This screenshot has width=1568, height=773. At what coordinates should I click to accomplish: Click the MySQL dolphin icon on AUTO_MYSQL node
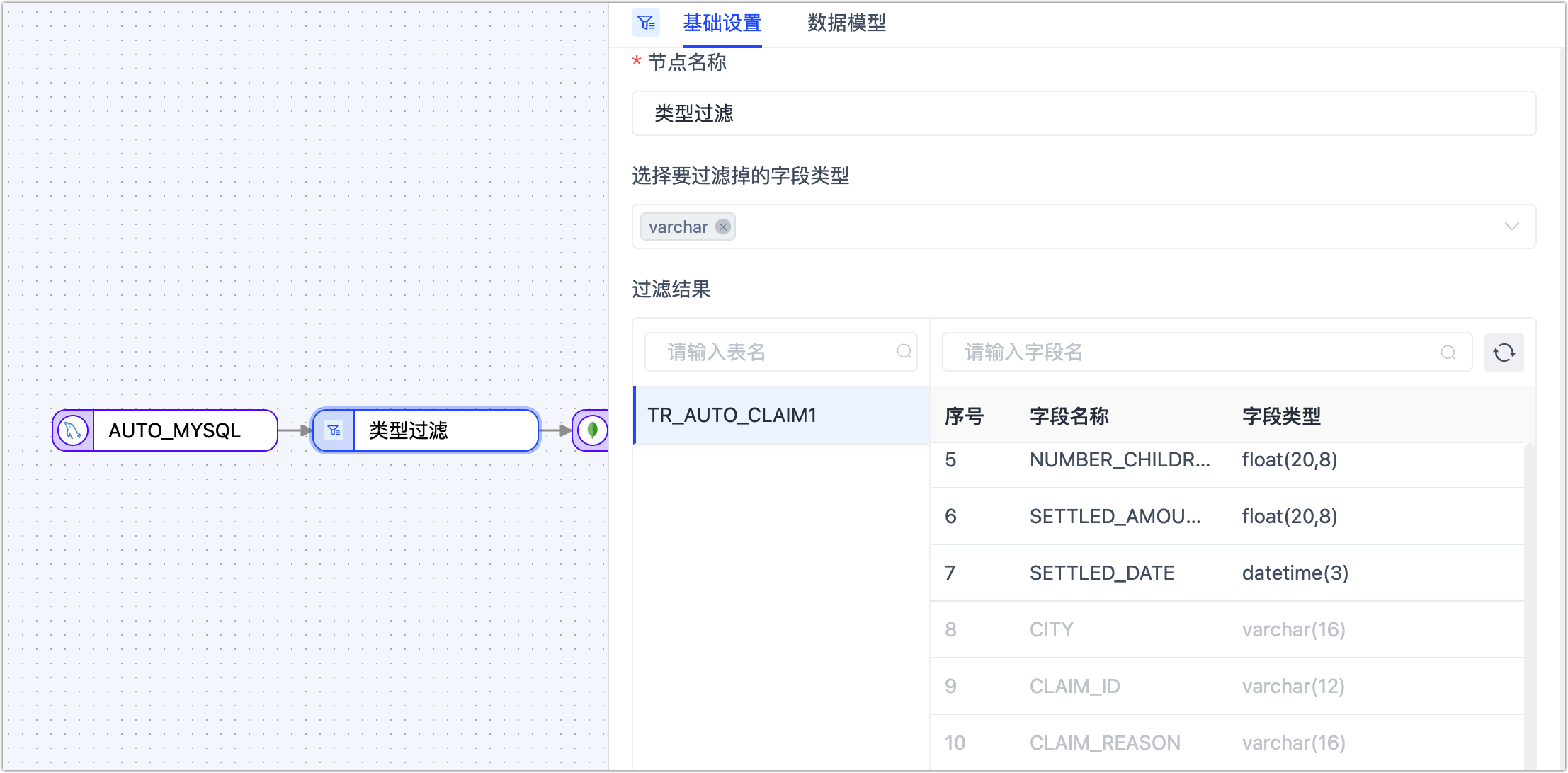(72, 430)
